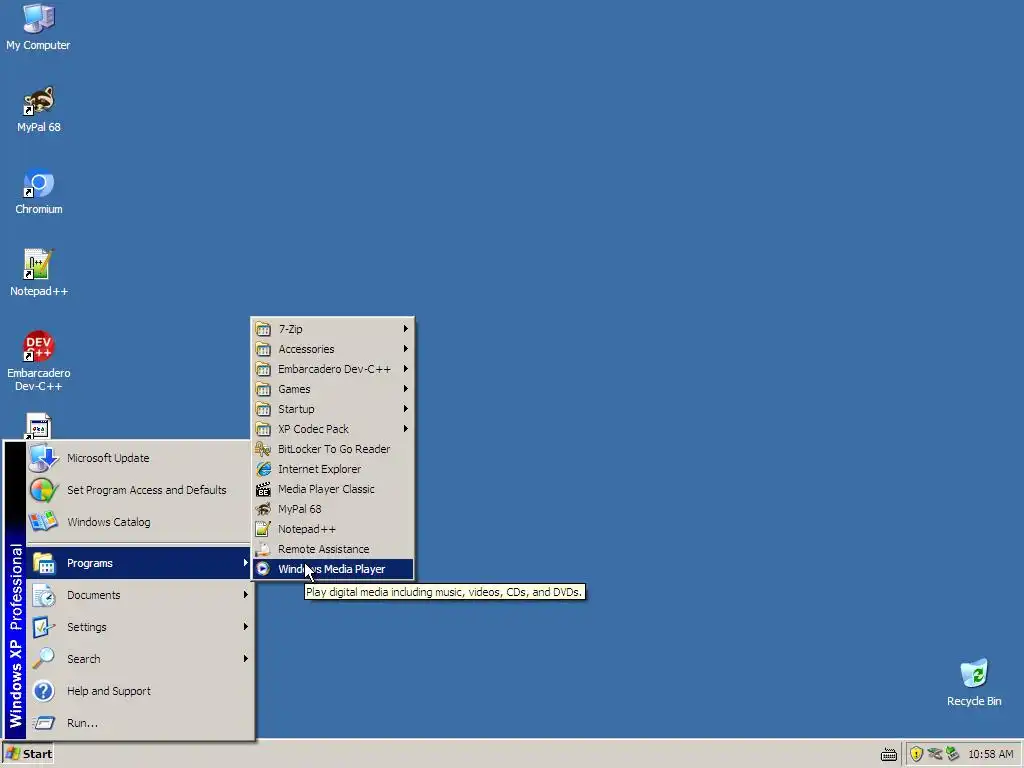Expand Embarcadero Dev-C++ folder in Programs menu

pos(333,369)
